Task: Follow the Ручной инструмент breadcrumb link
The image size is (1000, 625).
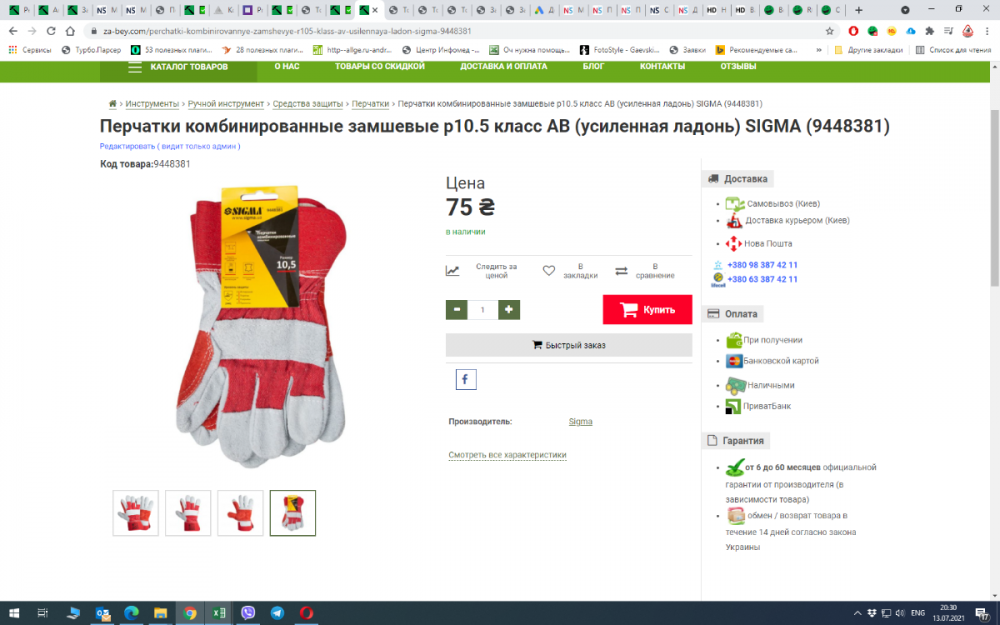Action: 226,104
